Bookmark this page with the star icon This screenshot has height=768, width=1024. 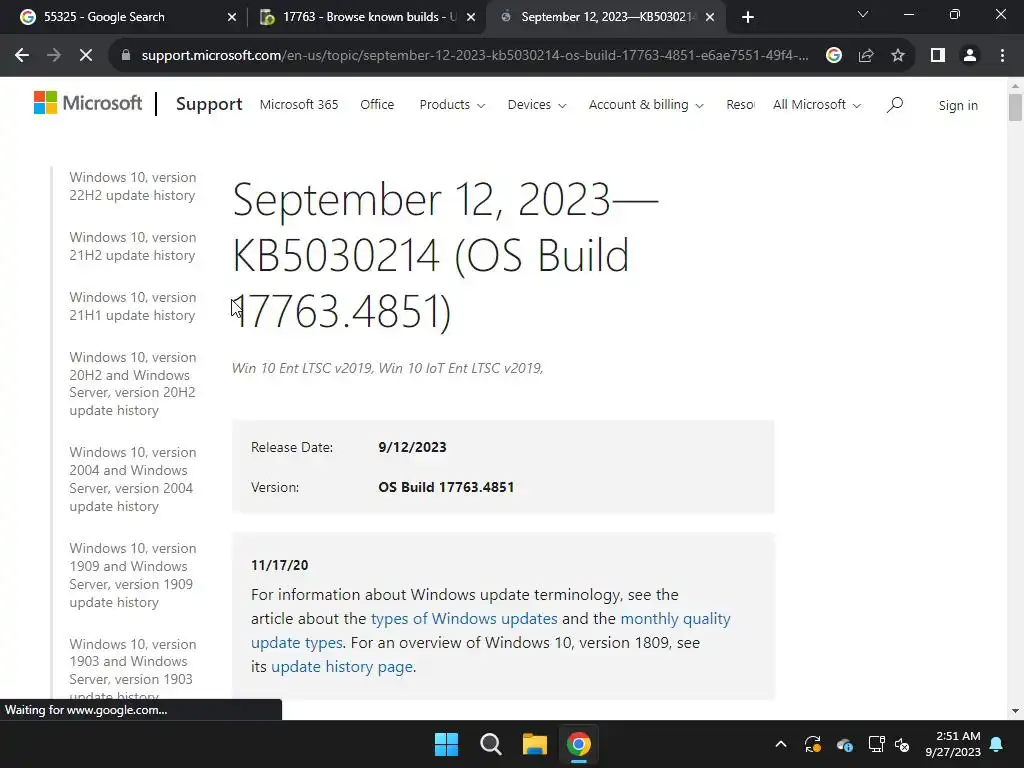(x=898, y=56)
